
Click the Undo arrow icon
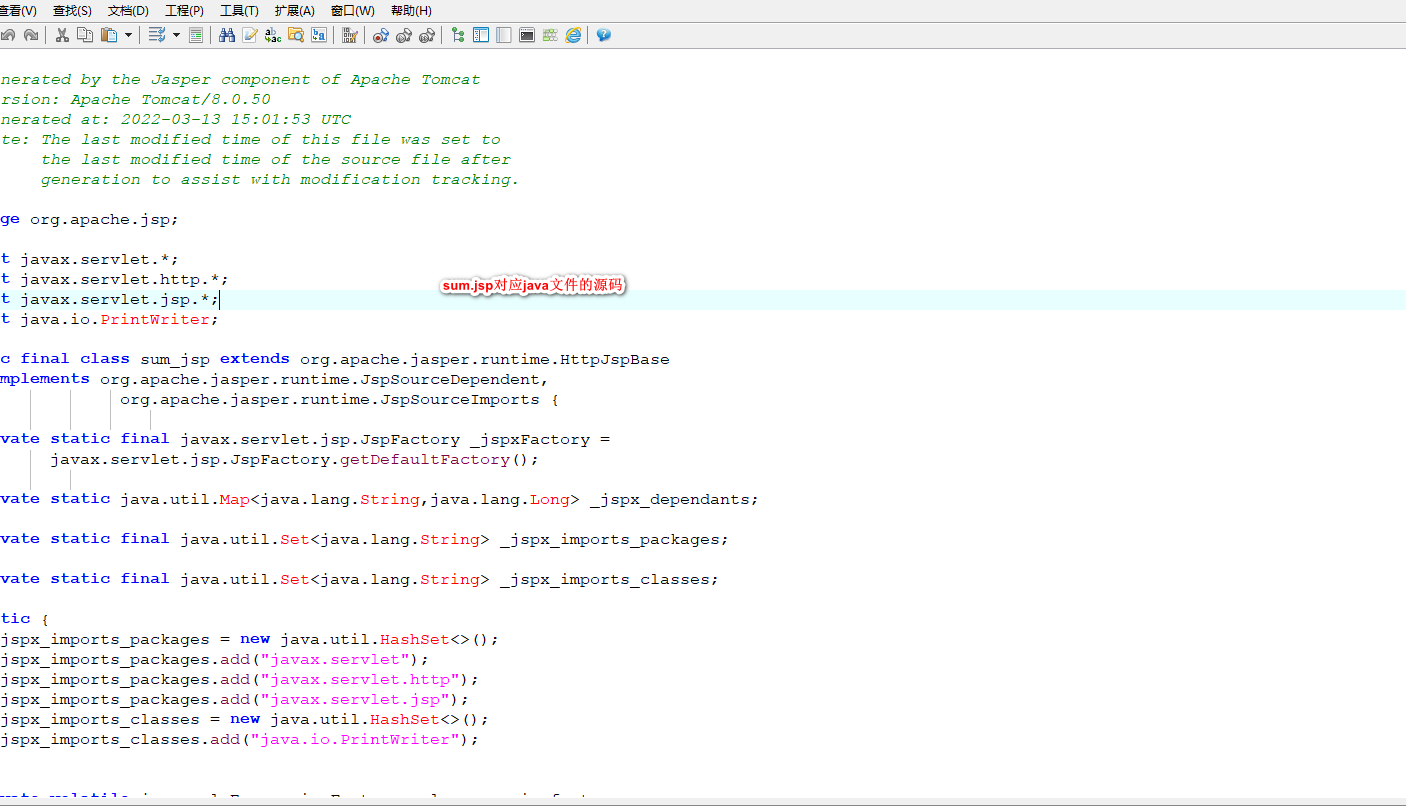point(8,35)
